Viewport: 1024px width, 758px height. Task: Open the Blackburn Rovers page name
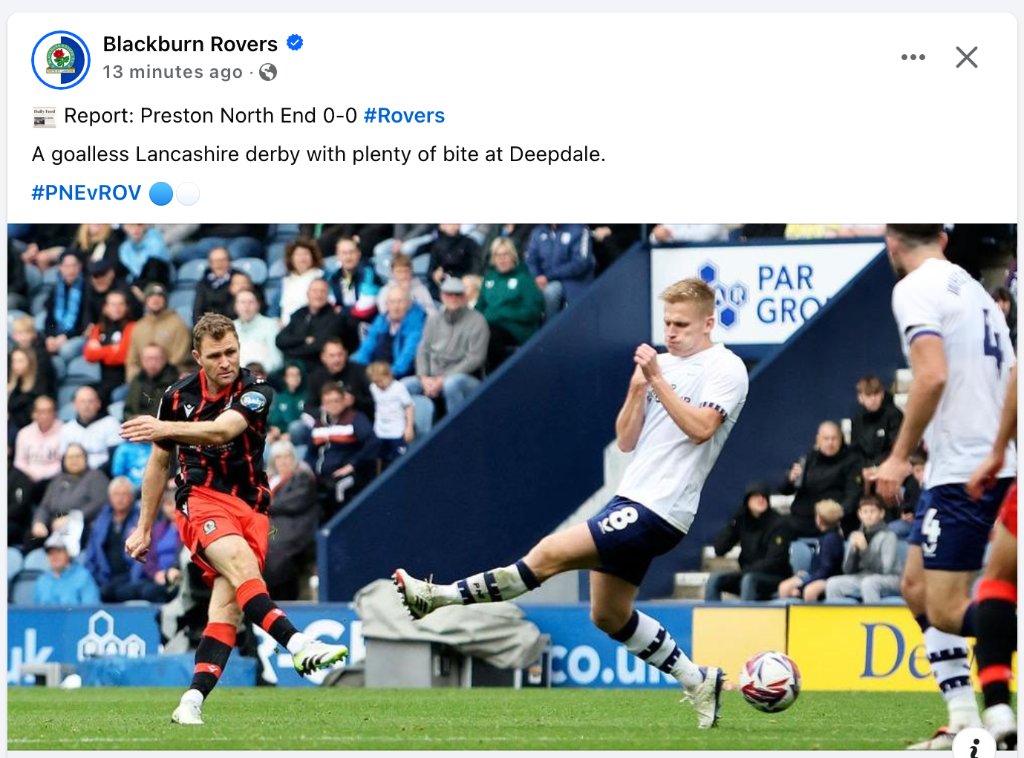point(190,44)
